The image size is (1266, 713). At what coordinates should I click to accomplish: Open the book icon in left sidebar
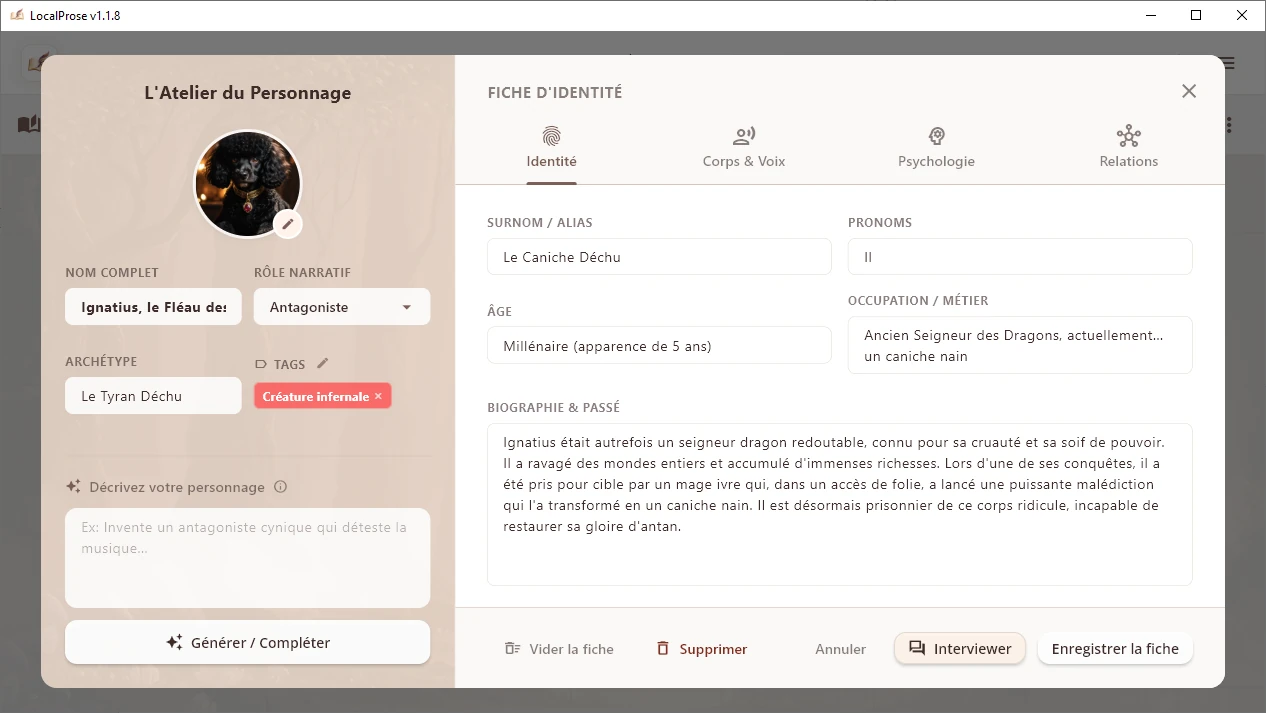click(28, 125)
